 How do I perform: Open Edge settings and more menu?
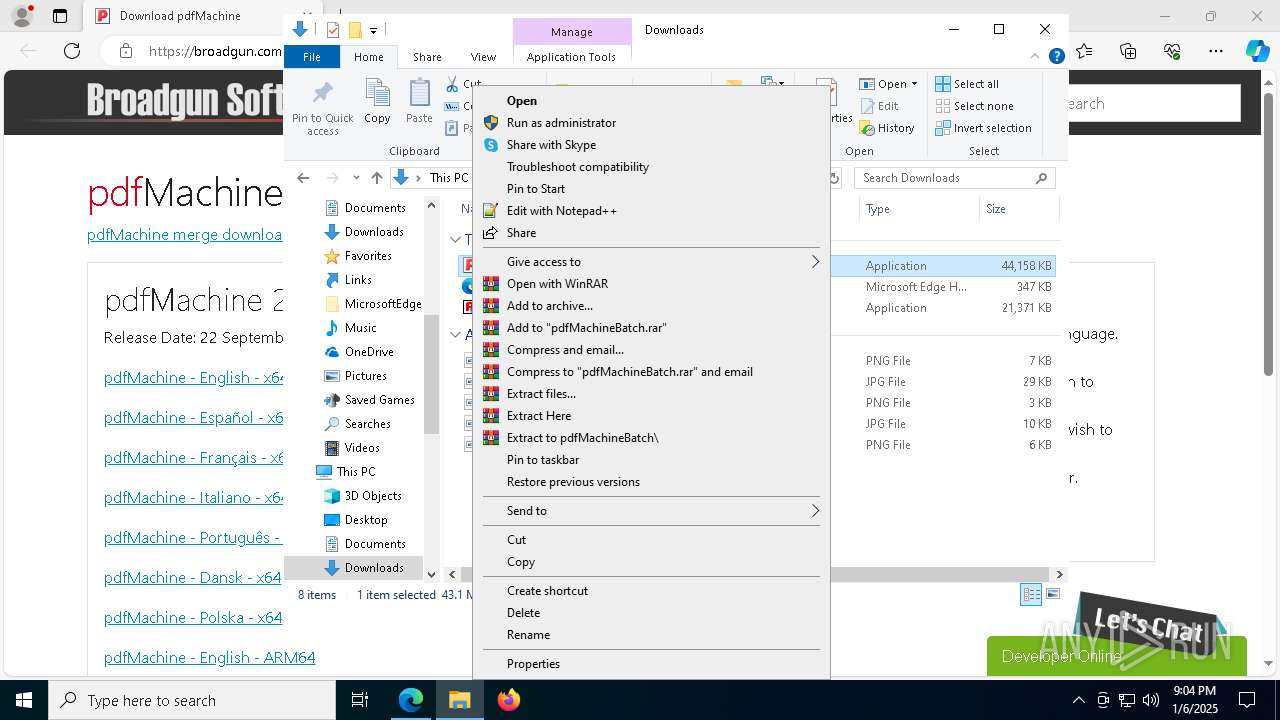pos(1215,51)
